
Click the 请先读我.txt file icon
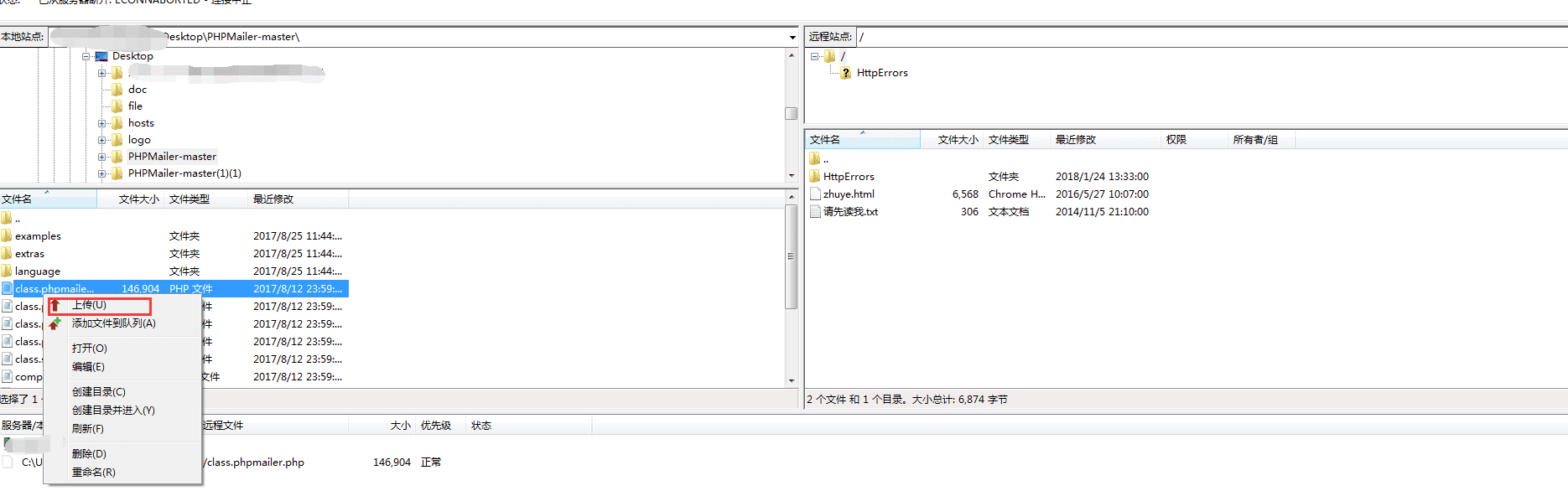(x=815, y=212)
